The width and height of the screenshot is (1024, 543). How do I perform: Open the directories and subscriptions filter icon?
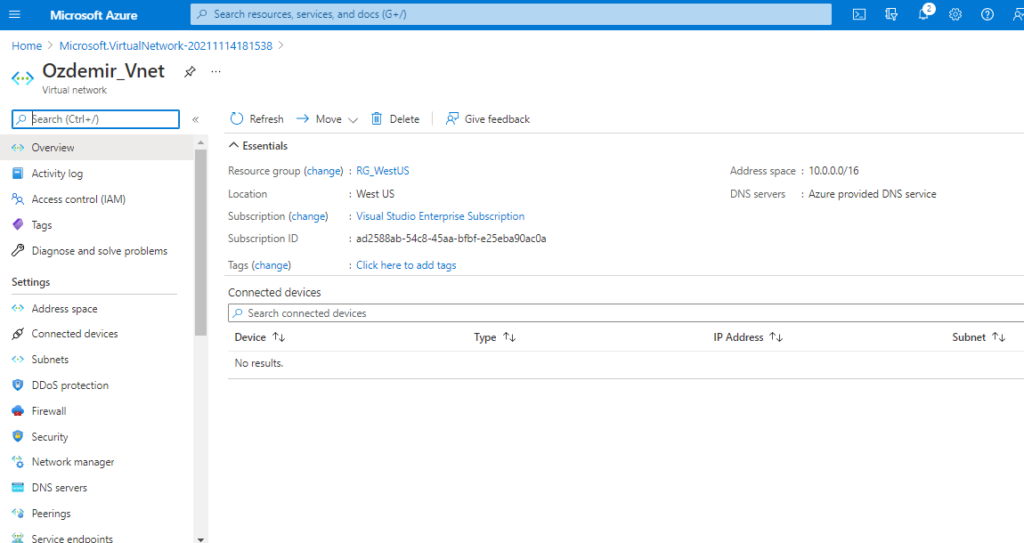(891, 14)
